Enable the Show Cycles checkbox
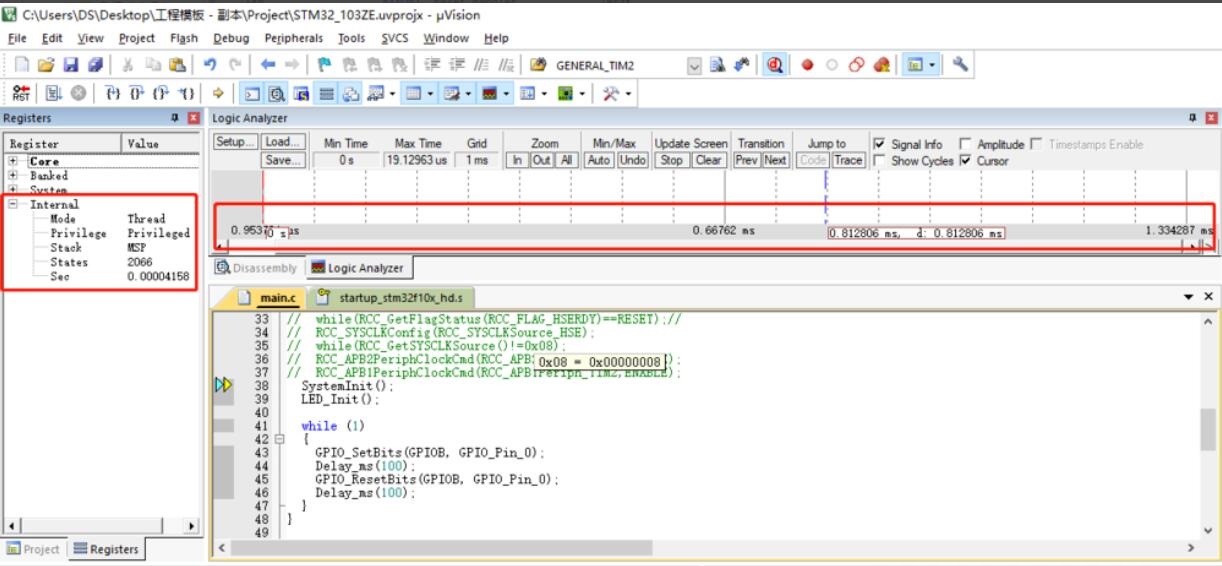This screenshot has height=566, width=1222. [x=879, y=161]
